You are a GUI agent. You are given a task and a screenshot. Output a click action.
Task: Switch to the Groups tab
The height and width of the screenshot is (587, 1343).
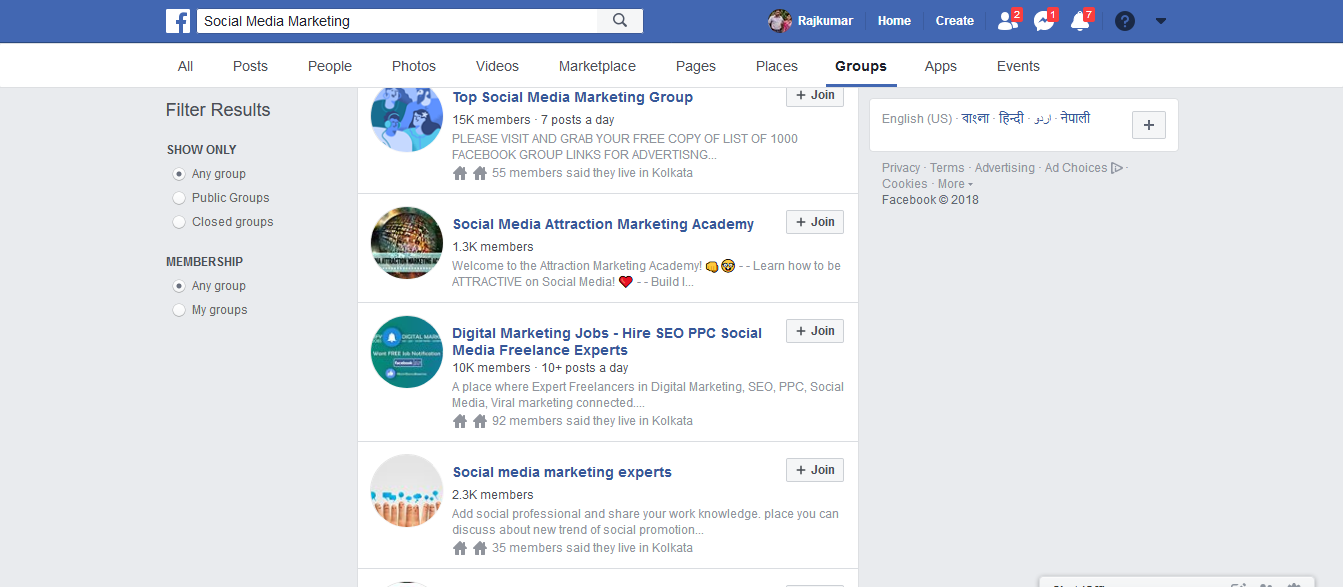861,66
